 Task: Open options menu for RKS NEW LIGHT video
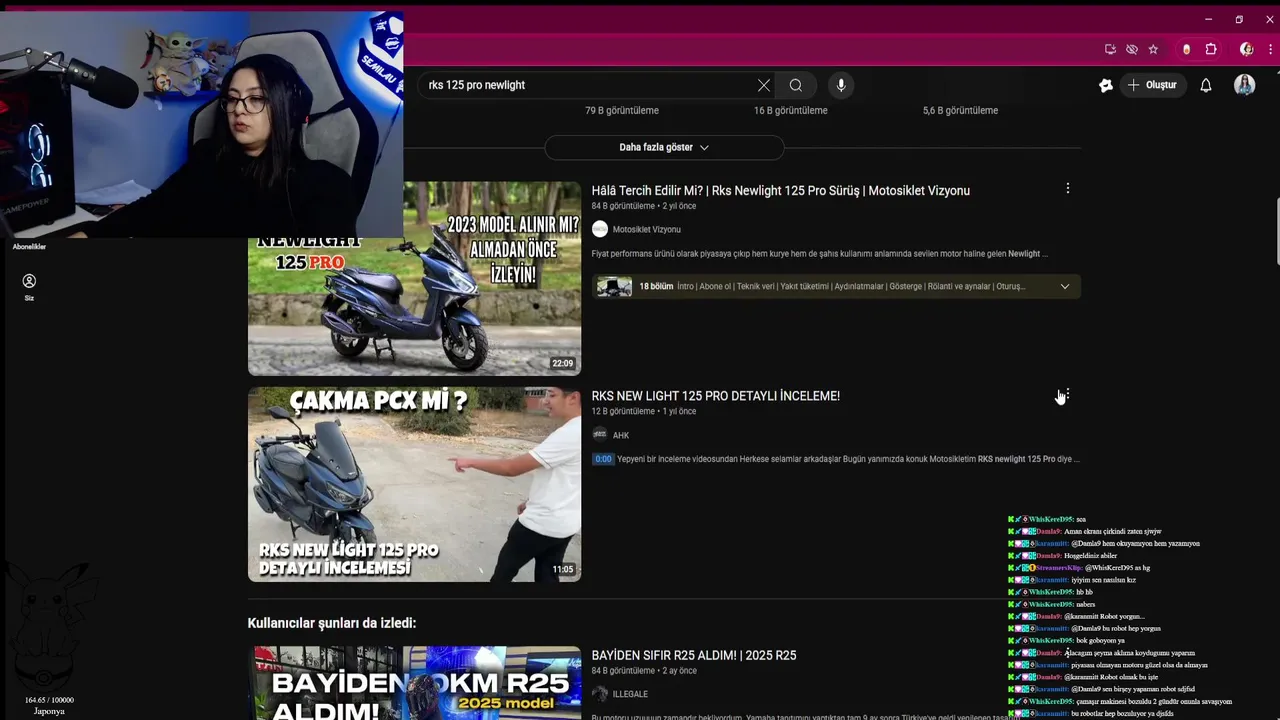click(1068, 395)
